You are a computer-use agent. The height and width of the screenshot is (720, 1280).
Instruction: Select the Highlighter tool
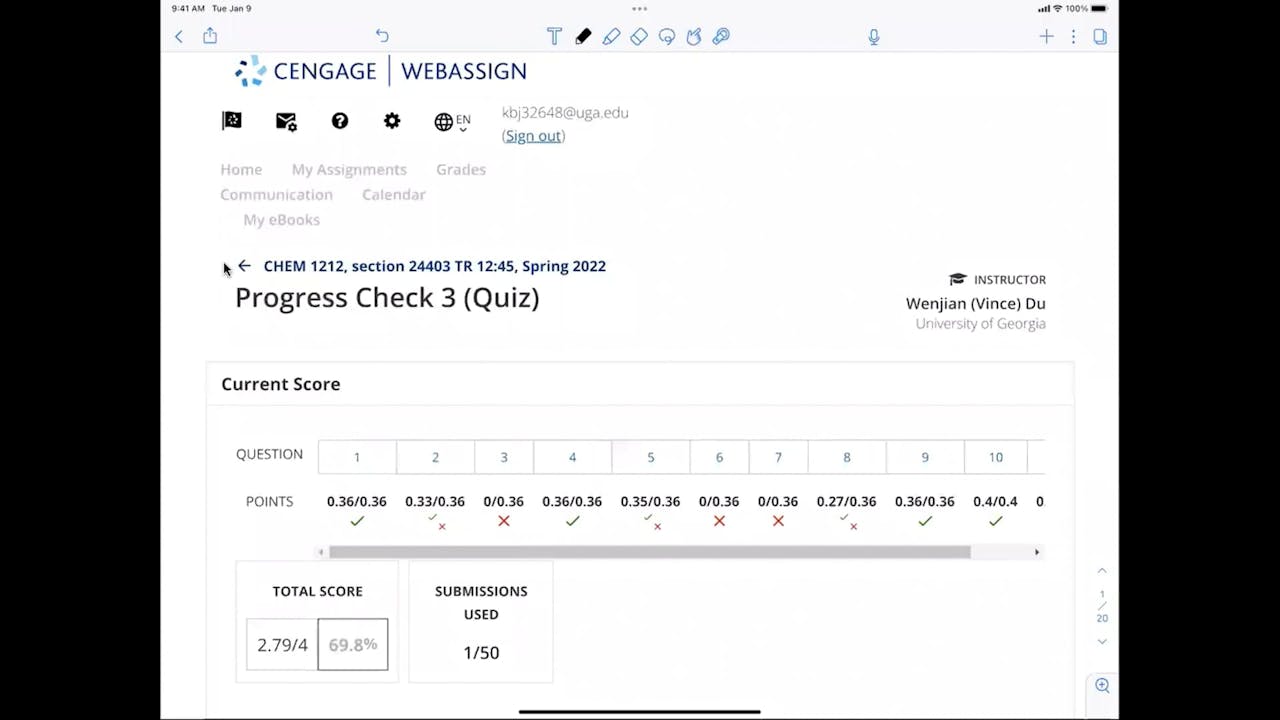[611, 37]
